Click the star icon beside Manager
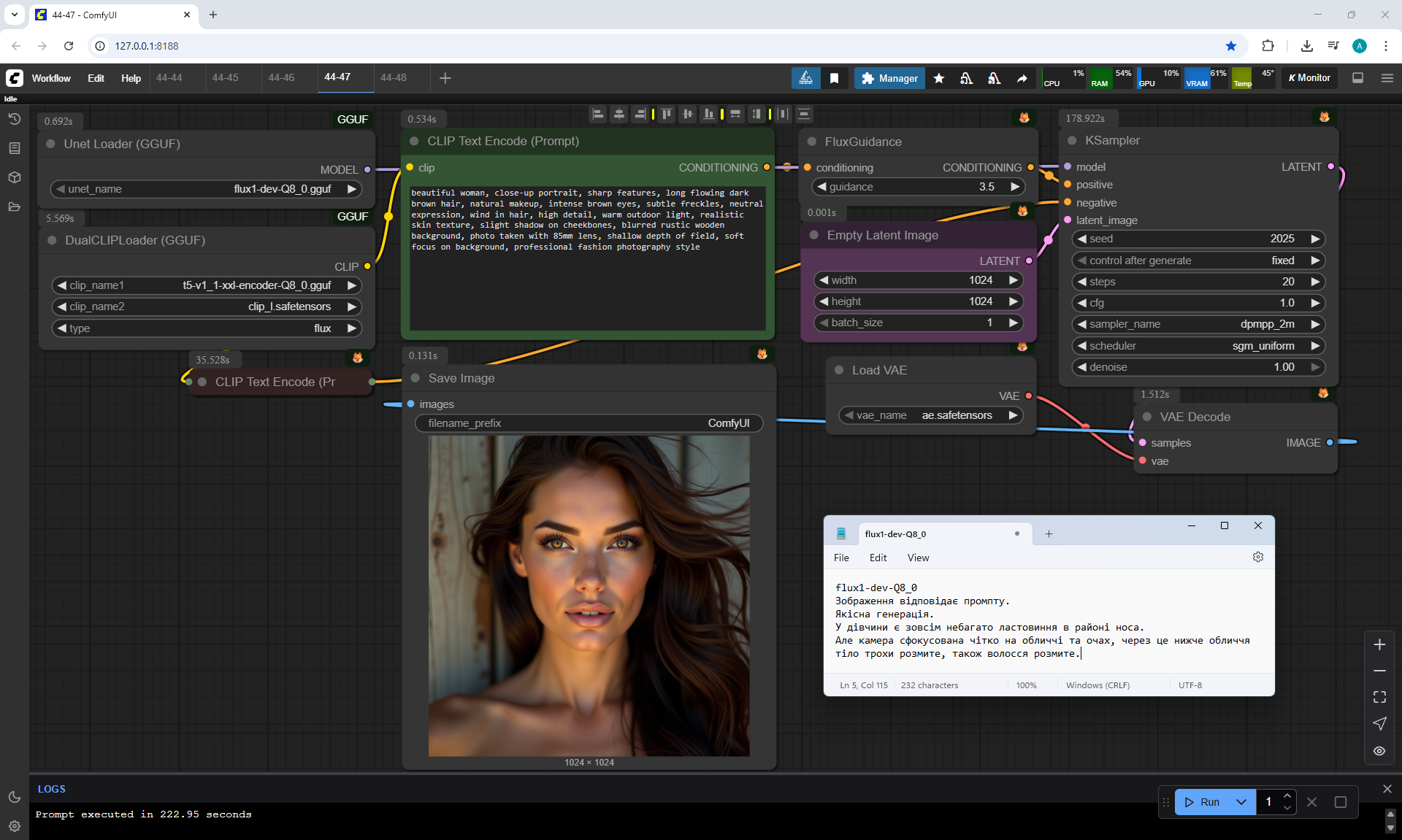 click(x=939, y=78)
